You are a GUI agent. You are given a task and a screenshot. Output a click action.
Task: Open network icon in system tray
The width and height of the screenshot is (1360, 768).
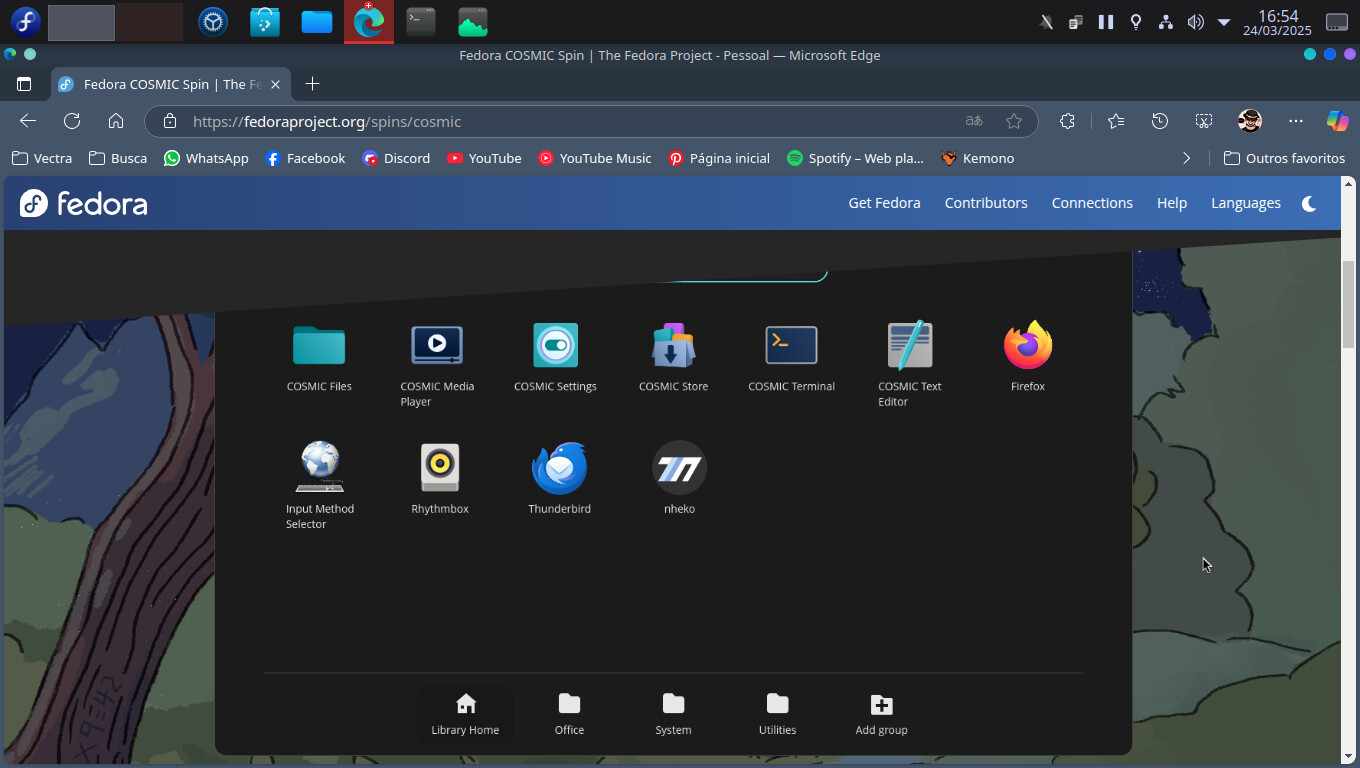coord(1165,22)
